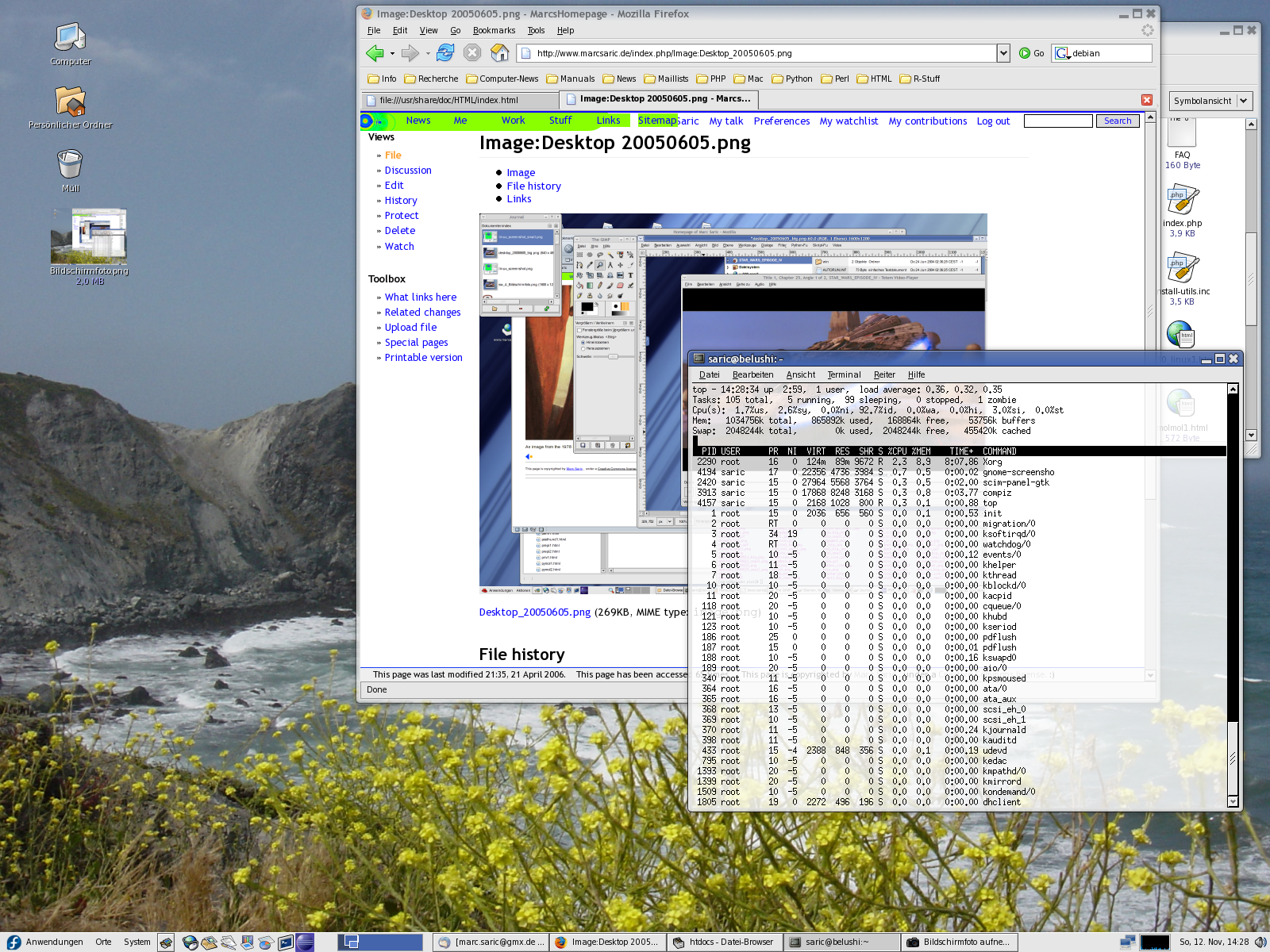Image resolution: width=1270 pixels, height=952 pixels.
Task: Click the Reload page icon
Action: click(445, 53)
